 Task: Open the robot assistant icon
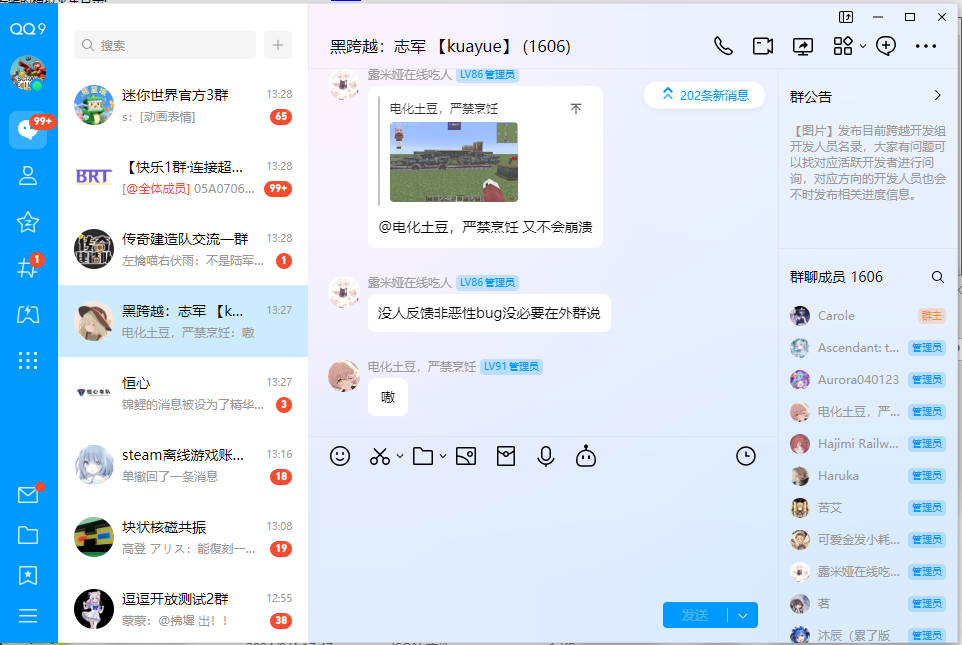586,456
